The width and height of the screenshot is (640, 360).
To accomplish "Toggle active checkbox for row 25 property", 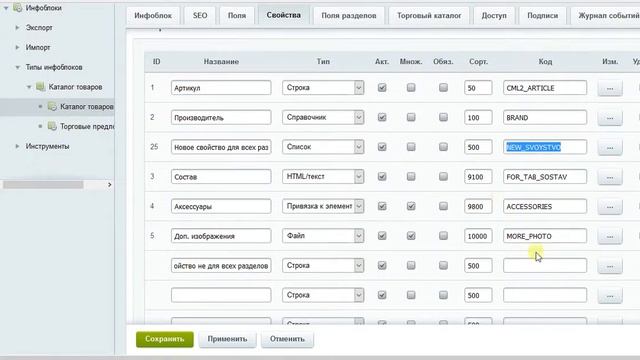I will 382,147.
